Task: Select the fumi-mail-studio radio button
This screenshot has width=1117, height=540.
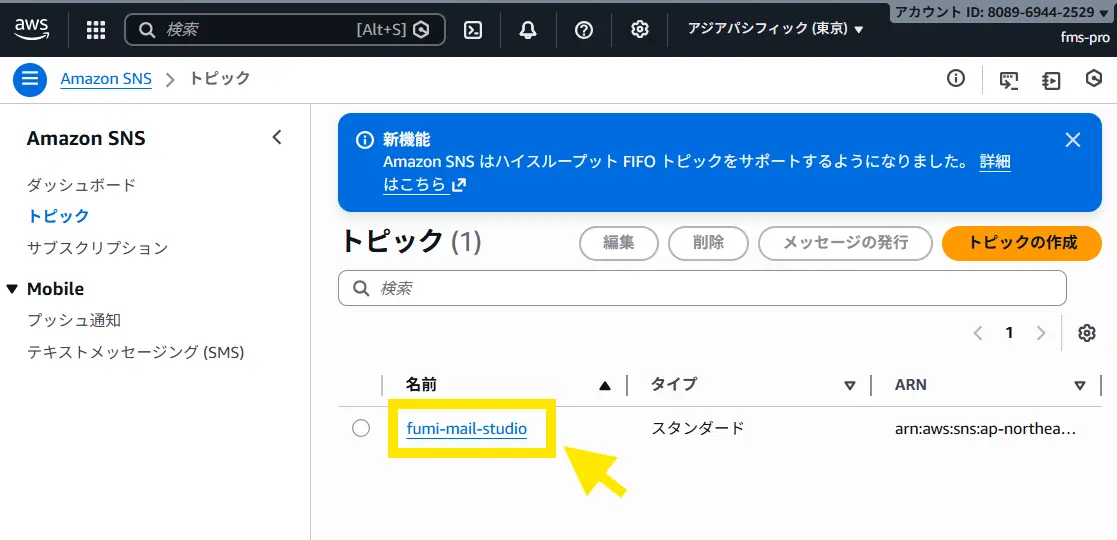Action: [361, 428]
